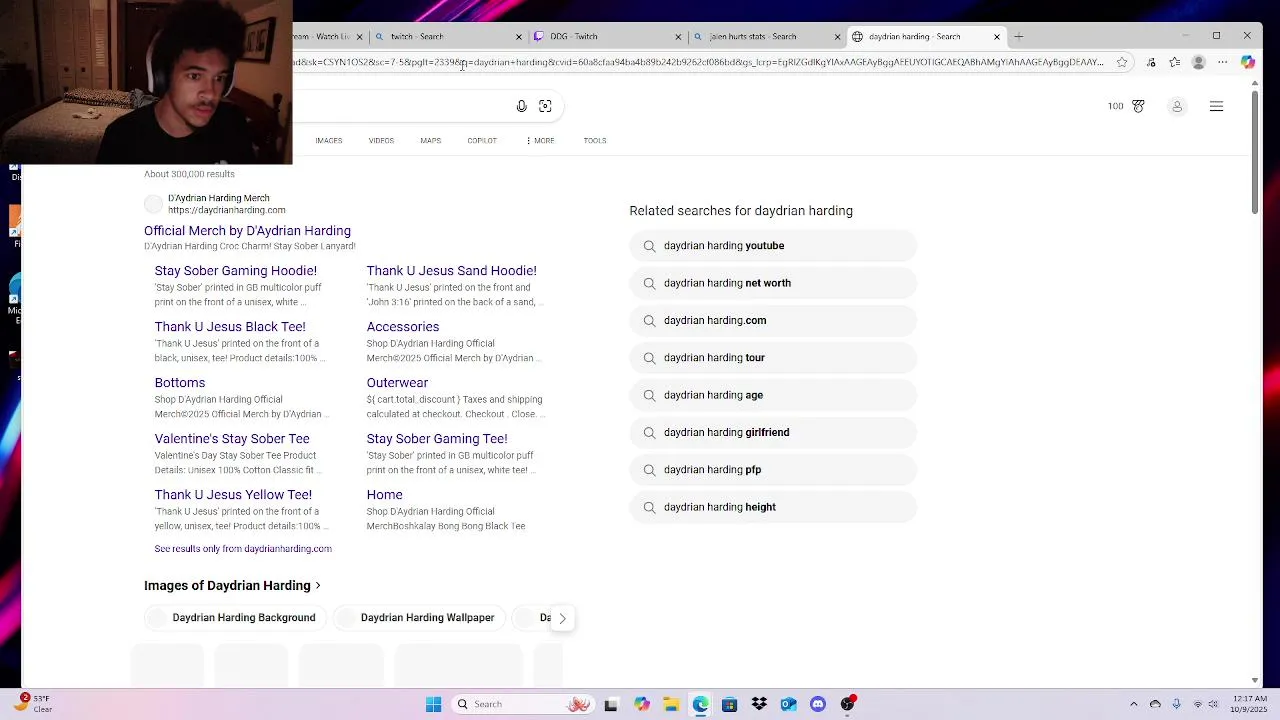Open Microsoft Store from the taskbar
This screenshot has height=720, width=1280.
click(x=729, y=705)
